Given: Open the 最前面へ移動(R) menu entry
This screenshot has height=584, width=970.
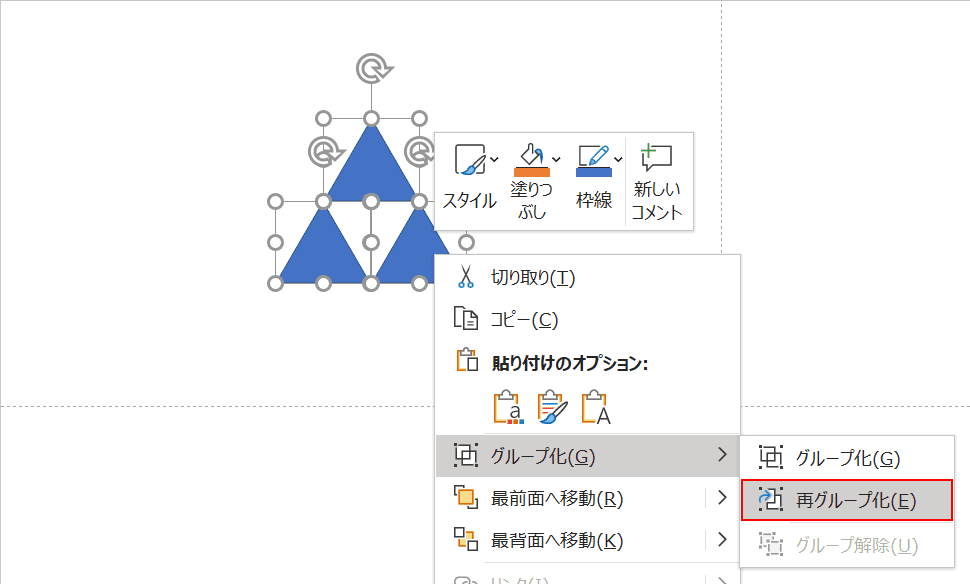Looking at the screenshot, I should [569, 498].
